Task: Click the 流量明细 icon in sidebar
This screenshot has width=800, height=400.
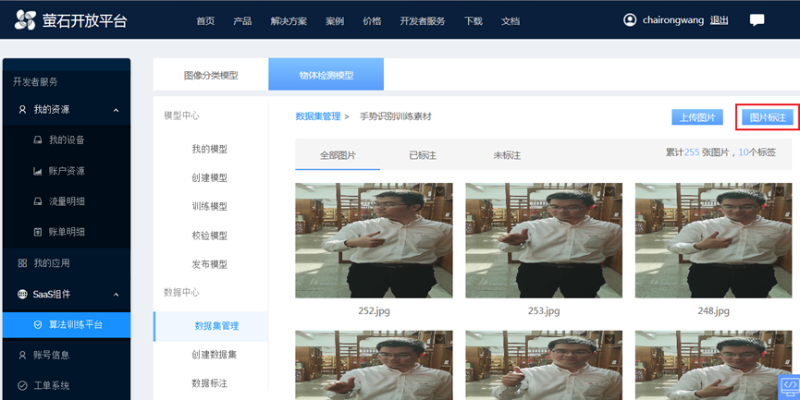Action: pyautogui.click(x=38, y=201)
